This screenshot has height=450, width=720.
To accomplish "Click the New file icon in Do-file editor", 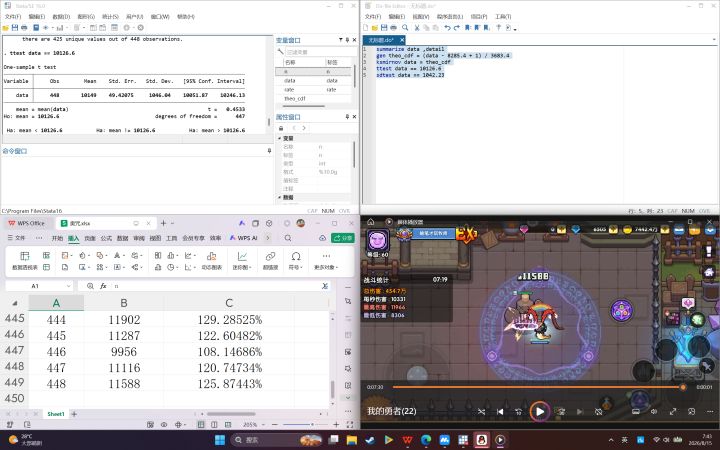I will tap(366, 28).
